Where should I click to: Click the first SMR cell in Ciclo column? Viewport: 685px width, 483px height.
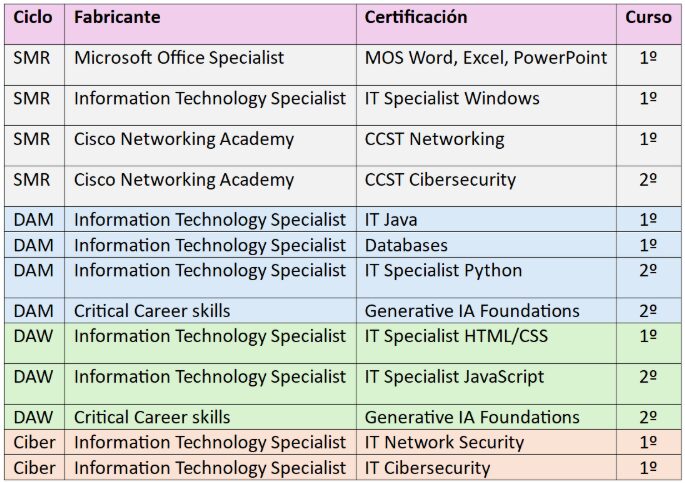pyautogui.click(x=35, y=65)
